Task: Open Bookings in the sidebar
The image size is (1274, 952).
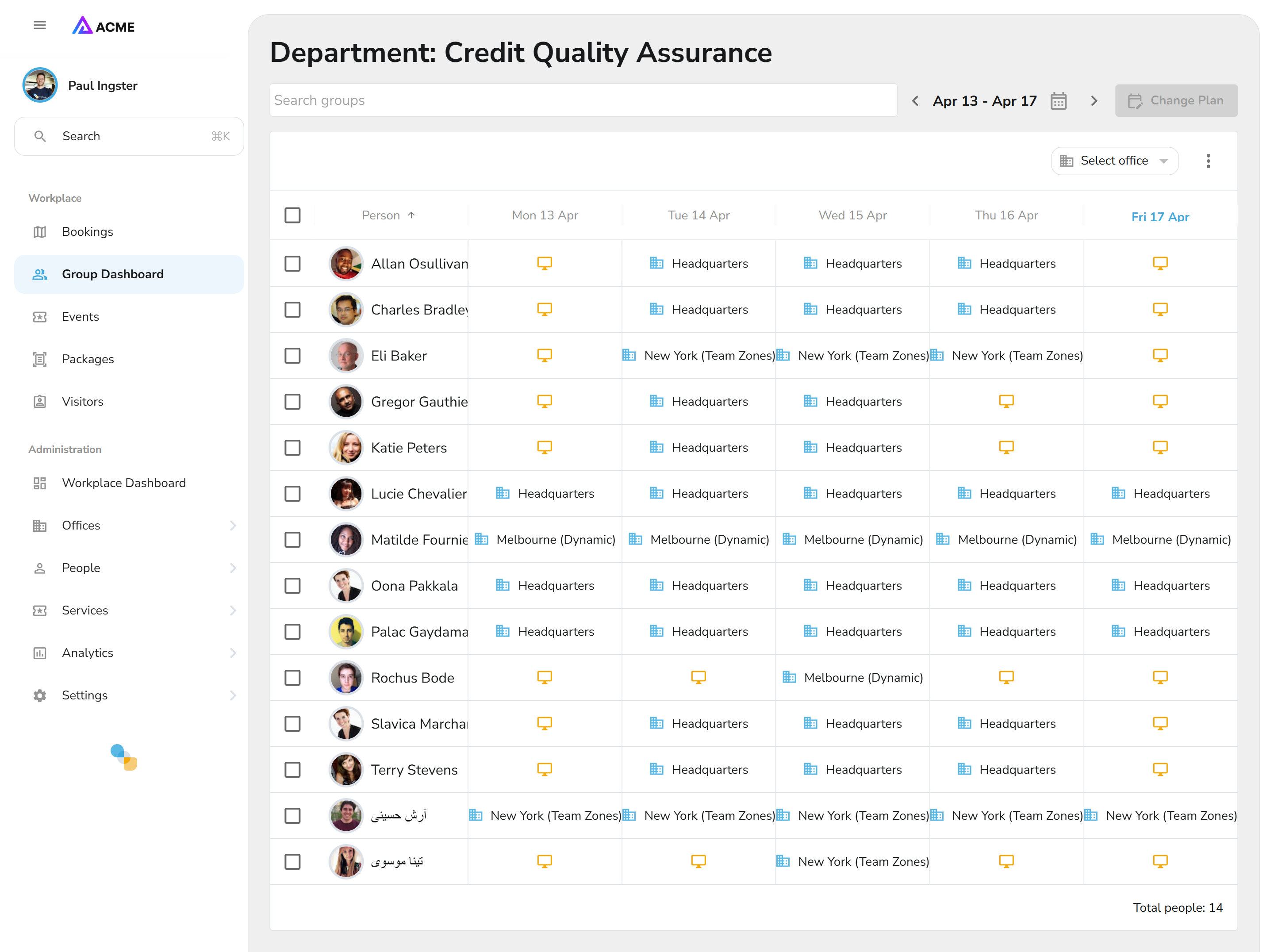Action: tap(88, 231)
